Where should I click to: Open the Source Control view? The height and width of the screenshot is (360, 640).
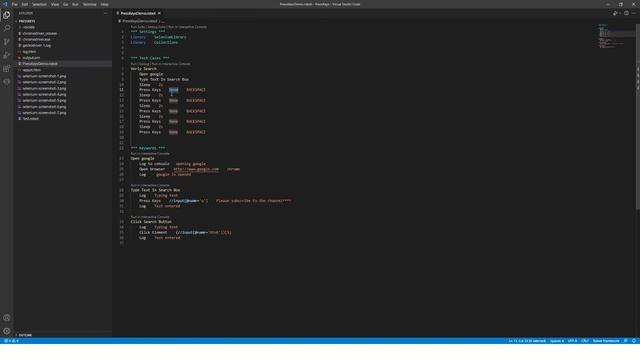click(7, 42)
